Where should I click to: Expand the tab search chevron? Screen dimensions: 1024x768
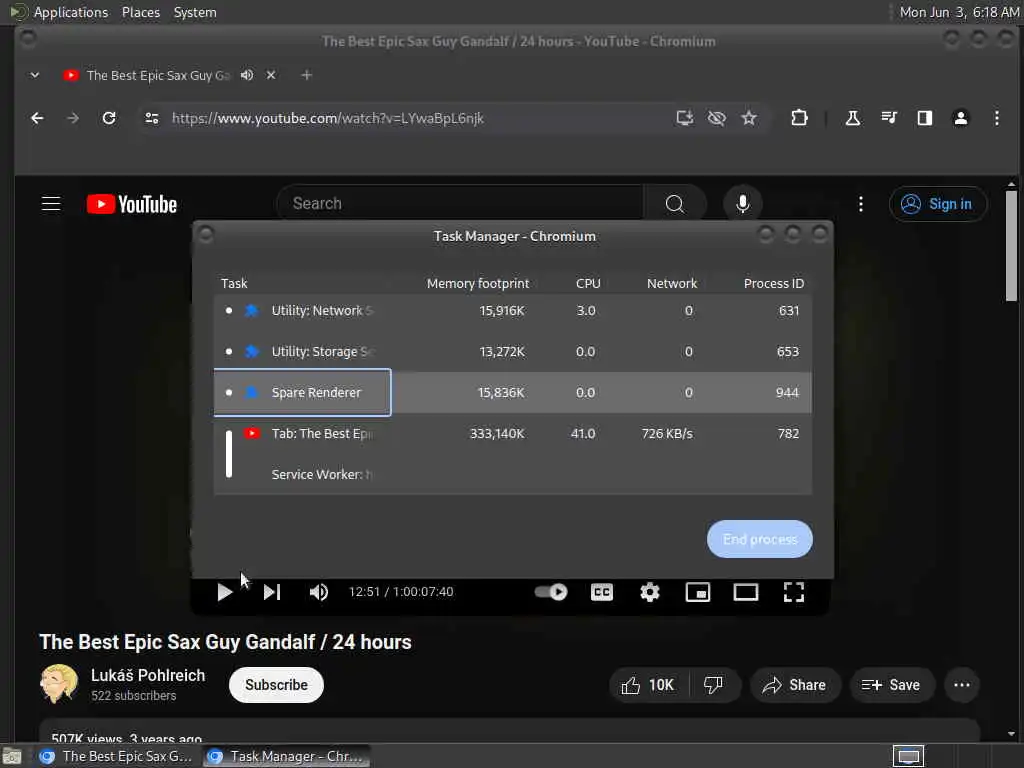pyautogui.click(x=35, y=75)
